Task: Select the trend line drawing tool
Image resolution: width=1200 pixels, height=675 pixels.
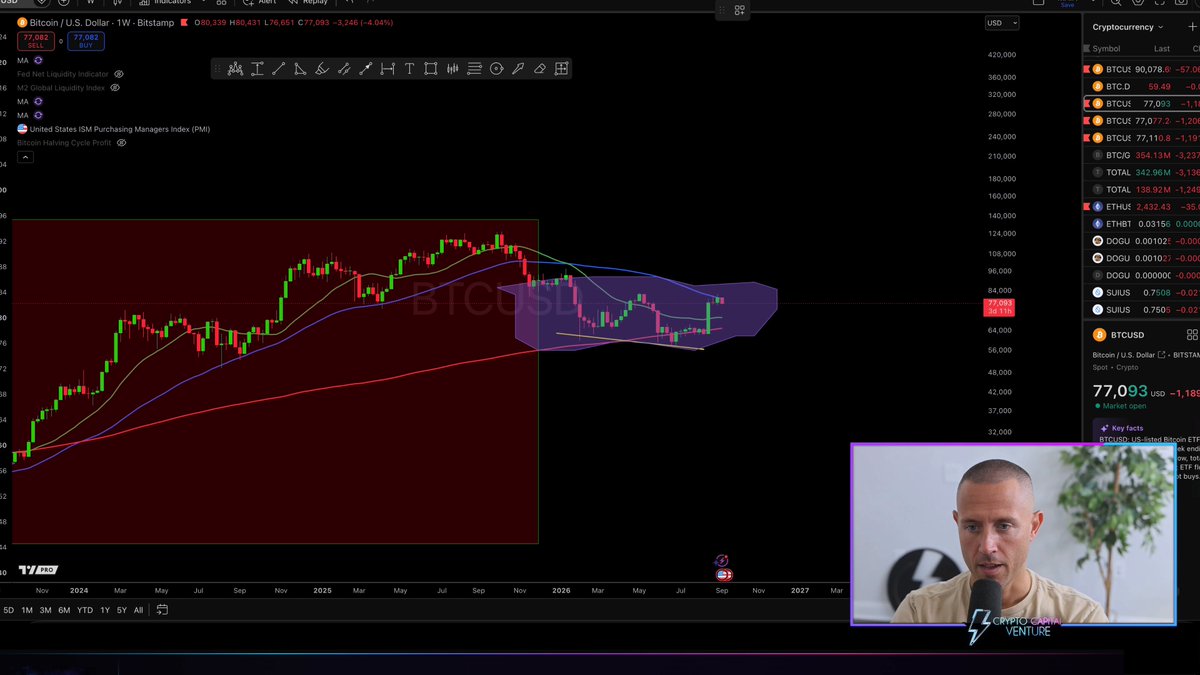Action: point(279,68)
